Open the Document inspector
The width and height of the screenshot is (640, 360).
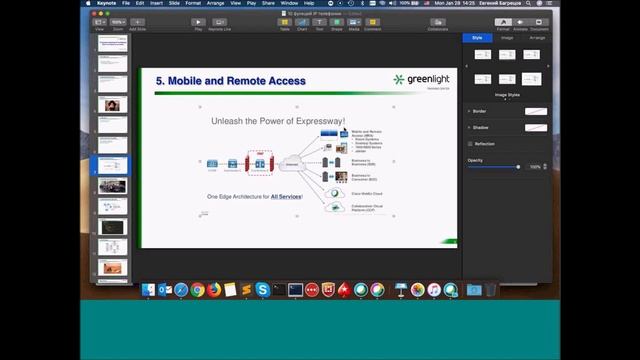[x=539, y=22]
